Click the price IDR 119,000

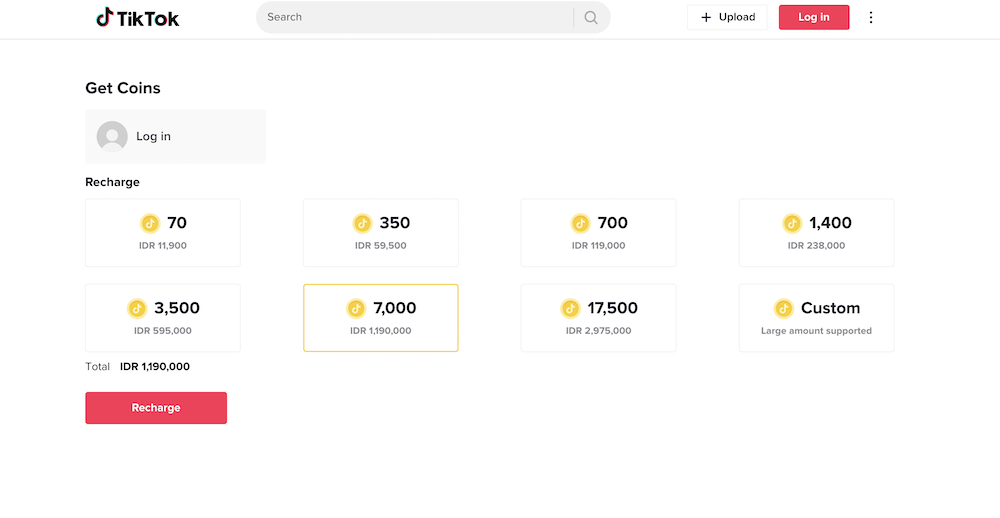[x=598, y=246]
